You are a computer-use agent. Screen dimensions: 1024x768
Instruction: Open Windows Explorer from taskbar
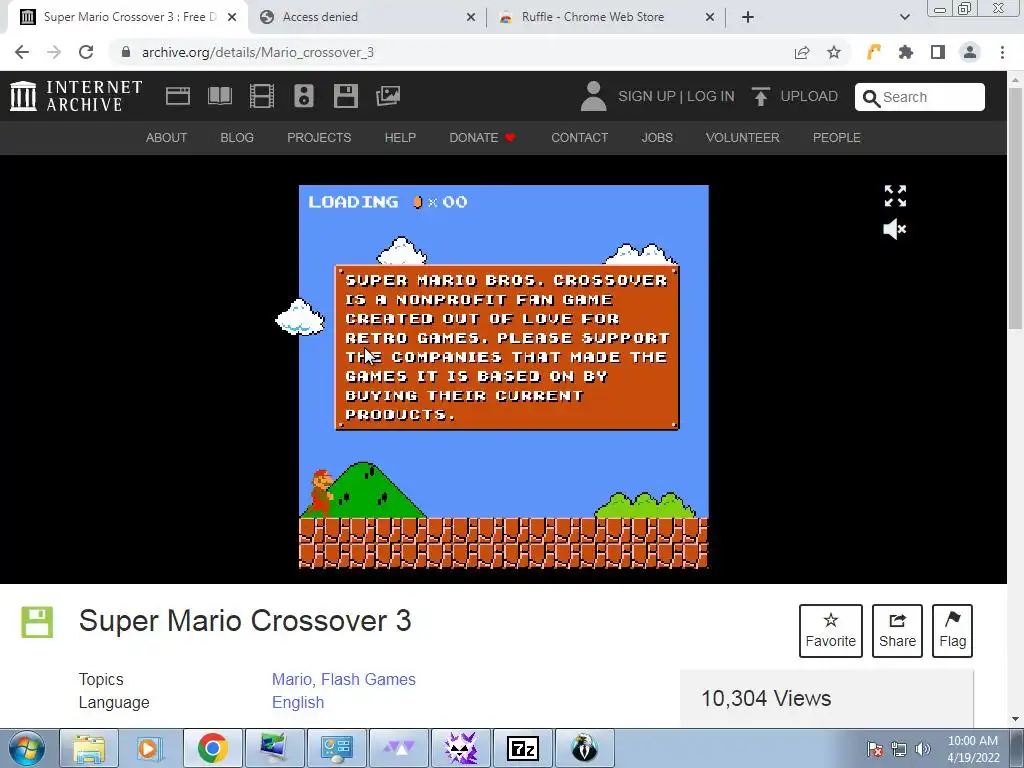point(89,748)
